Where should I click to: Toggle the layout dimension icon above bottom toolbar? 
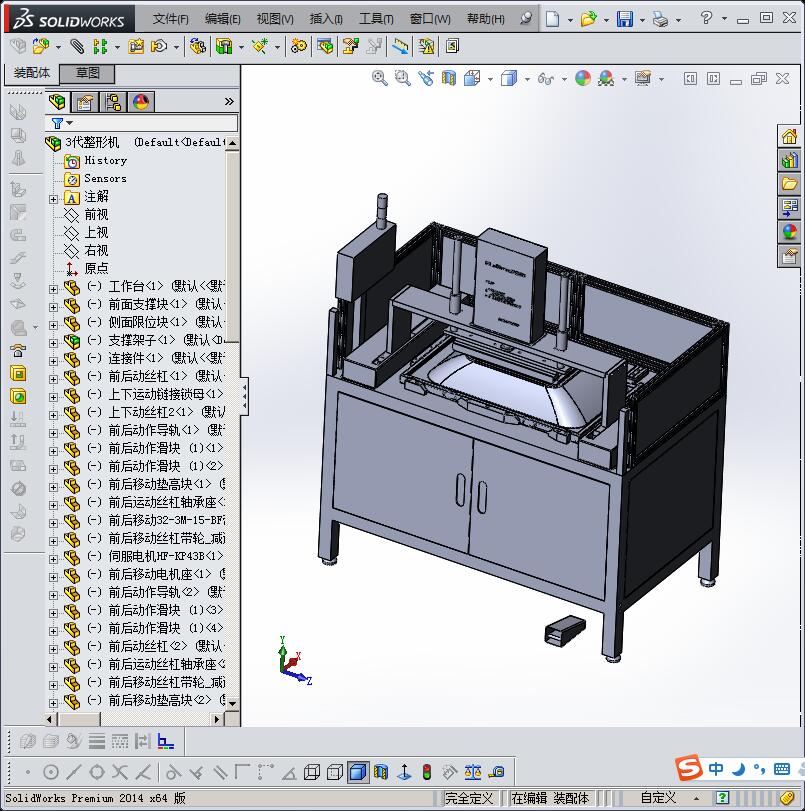tap(166, 741)
